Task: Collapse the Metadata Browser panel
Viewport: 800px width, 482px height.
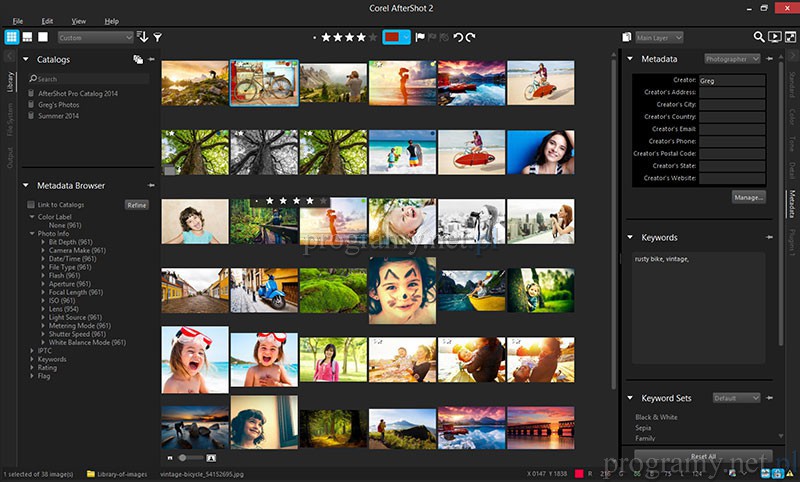Action: [x=27, y=185]
